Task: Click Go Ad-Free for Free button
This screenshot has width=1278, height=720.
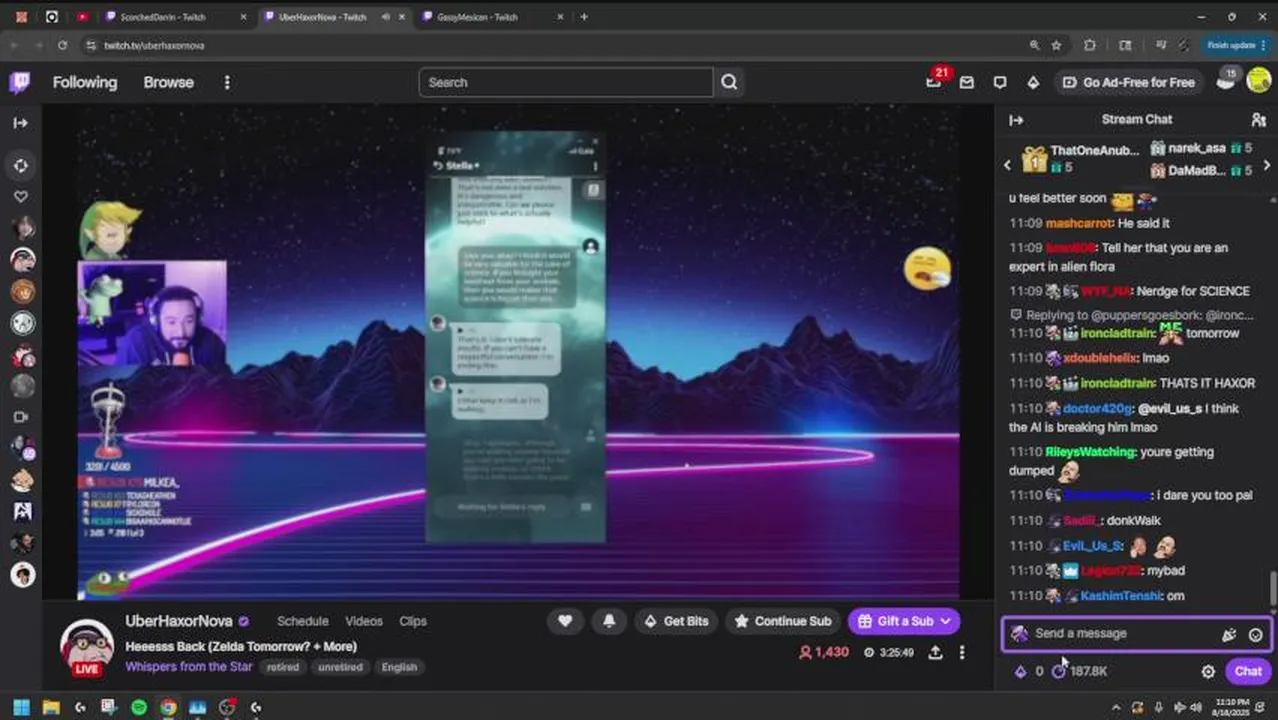Action: point(1129,83)
